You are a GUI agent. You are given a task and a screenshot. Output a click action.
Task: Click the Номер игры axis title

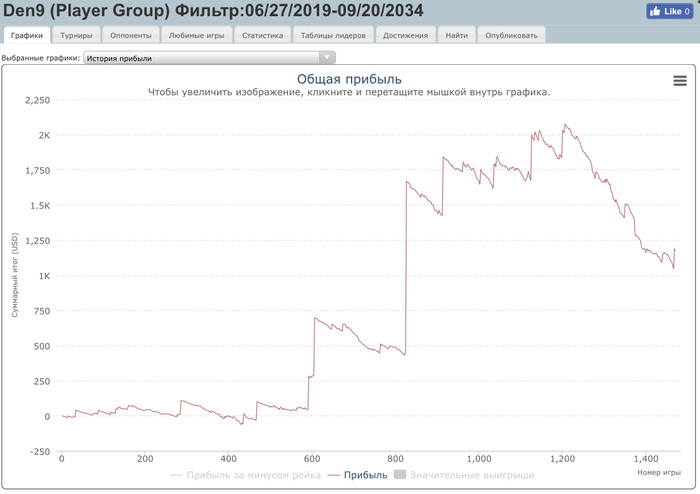tap(659, 473)
